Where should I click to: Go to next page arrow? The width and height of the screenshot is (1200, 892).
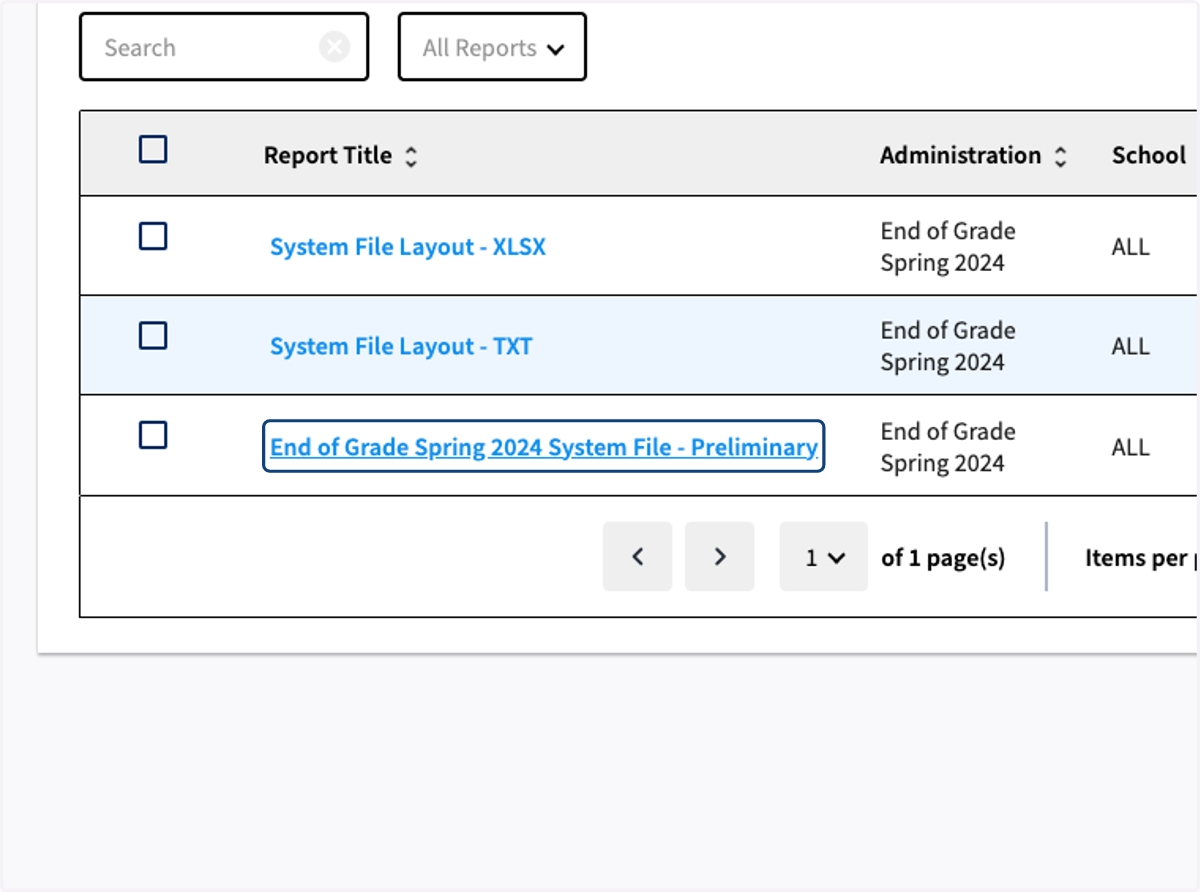click(x=719, y=557)
